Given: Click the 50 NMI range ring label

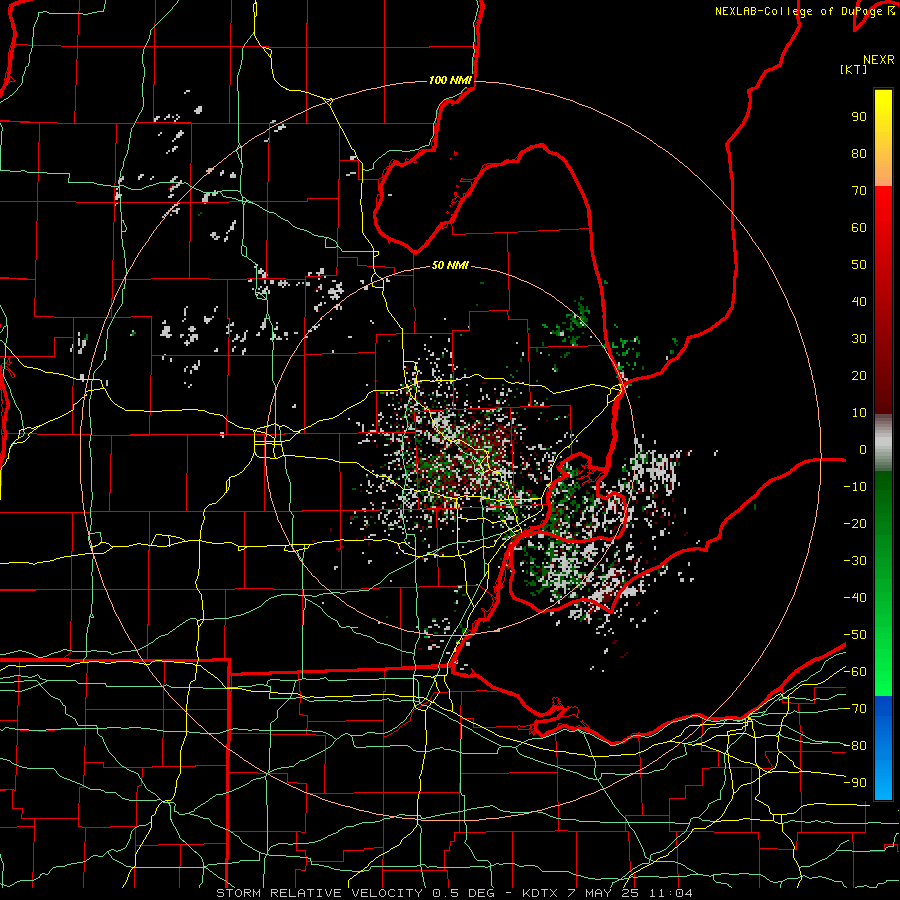Looking at the screenshot, I should tap(450, 265).
